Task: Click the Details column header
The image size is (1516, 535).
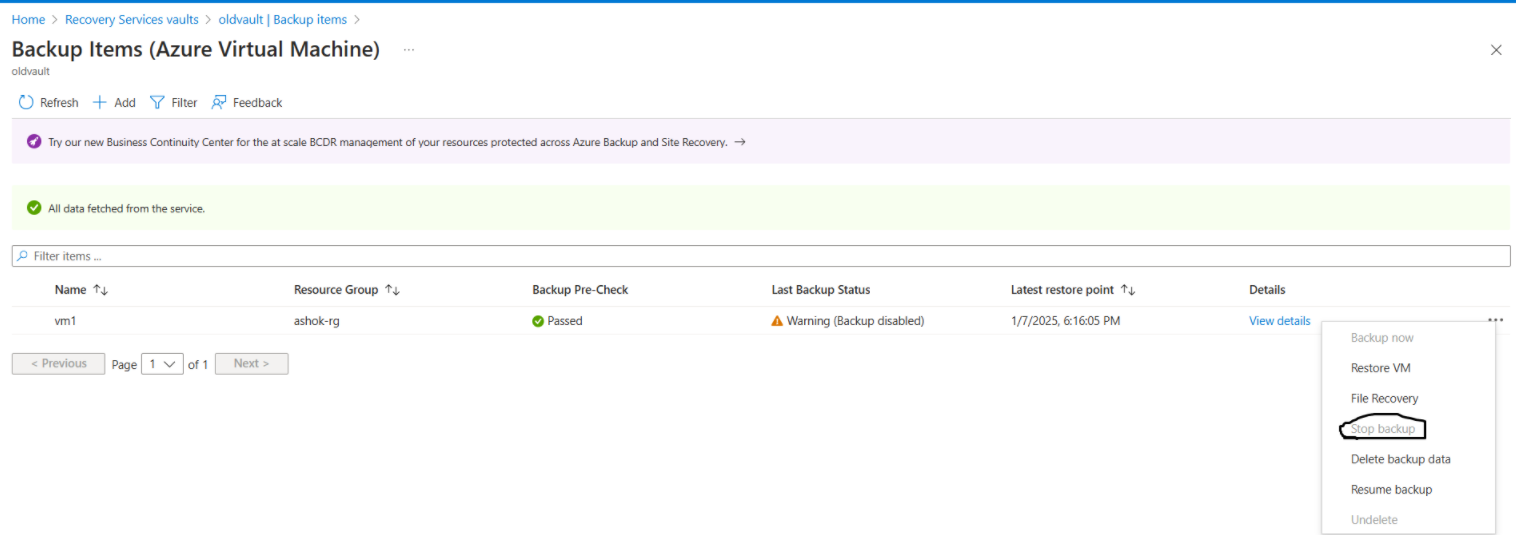Action: pyautogui.click(x=1267, y=290)
